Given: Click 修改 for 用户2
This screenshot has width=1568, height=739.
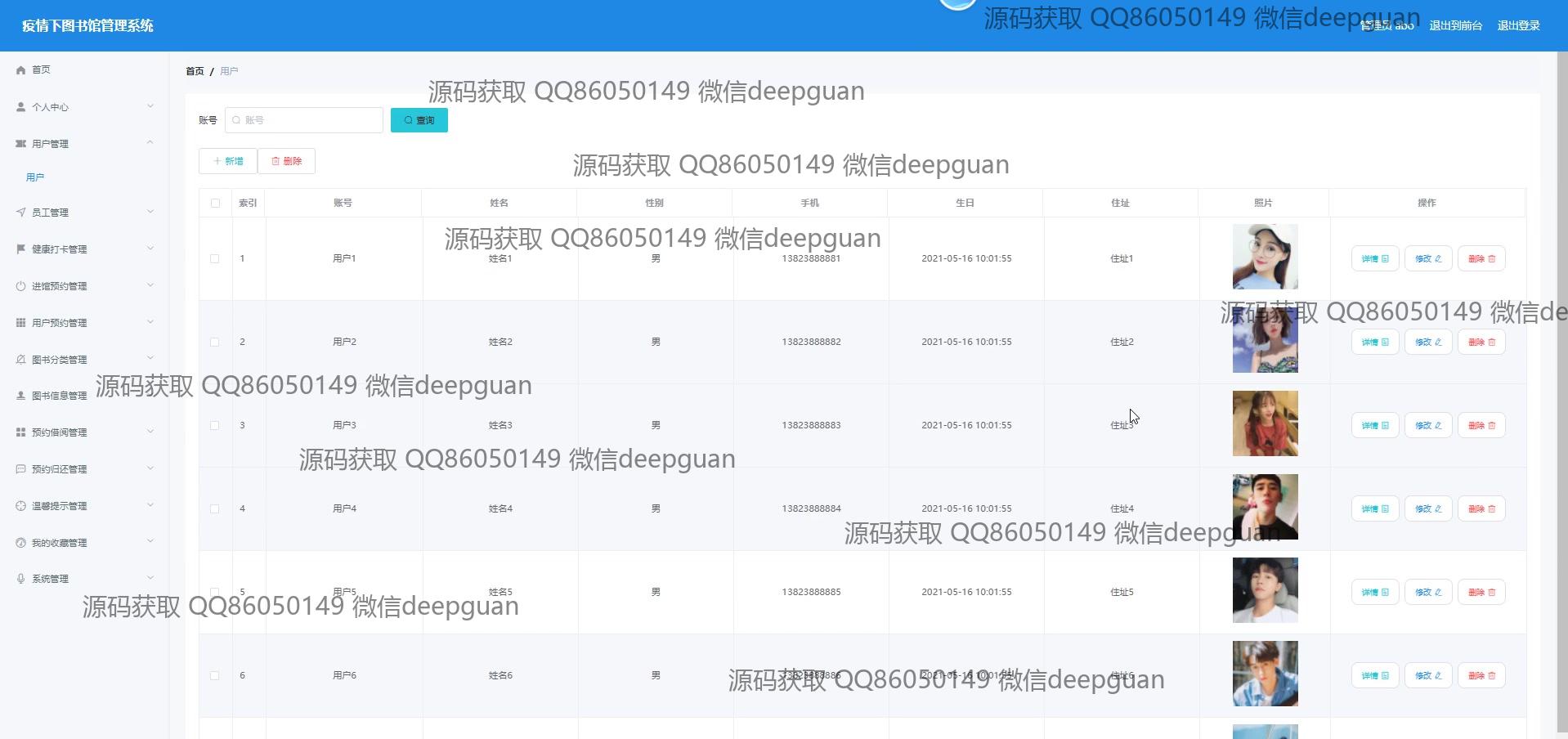Looking at the screenshot, I should pos(1428,343).
